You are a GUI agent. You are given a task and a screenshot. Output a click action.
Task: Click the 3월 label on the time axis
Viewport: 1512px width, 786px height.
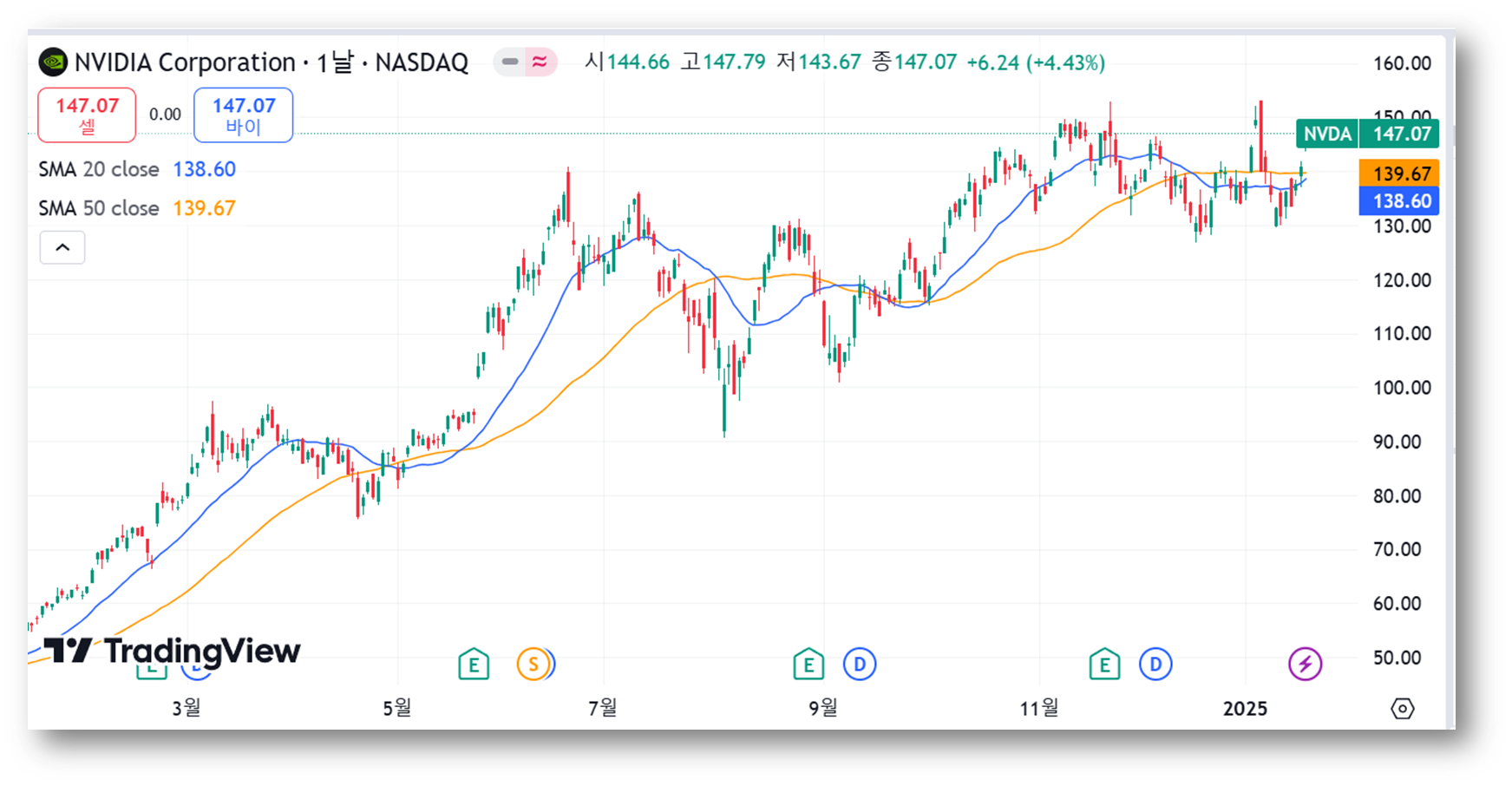tap(187, 708)
